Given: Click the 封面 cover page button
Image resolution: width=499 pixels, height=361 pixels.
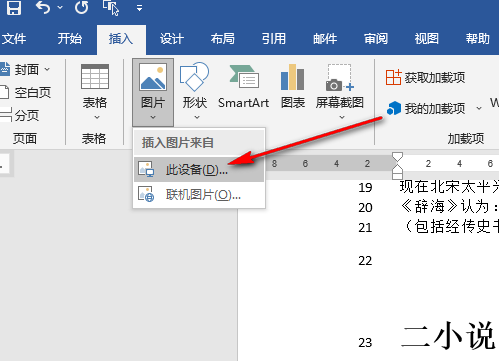Looking at the screenshot, I should click(x=21, y=69).
